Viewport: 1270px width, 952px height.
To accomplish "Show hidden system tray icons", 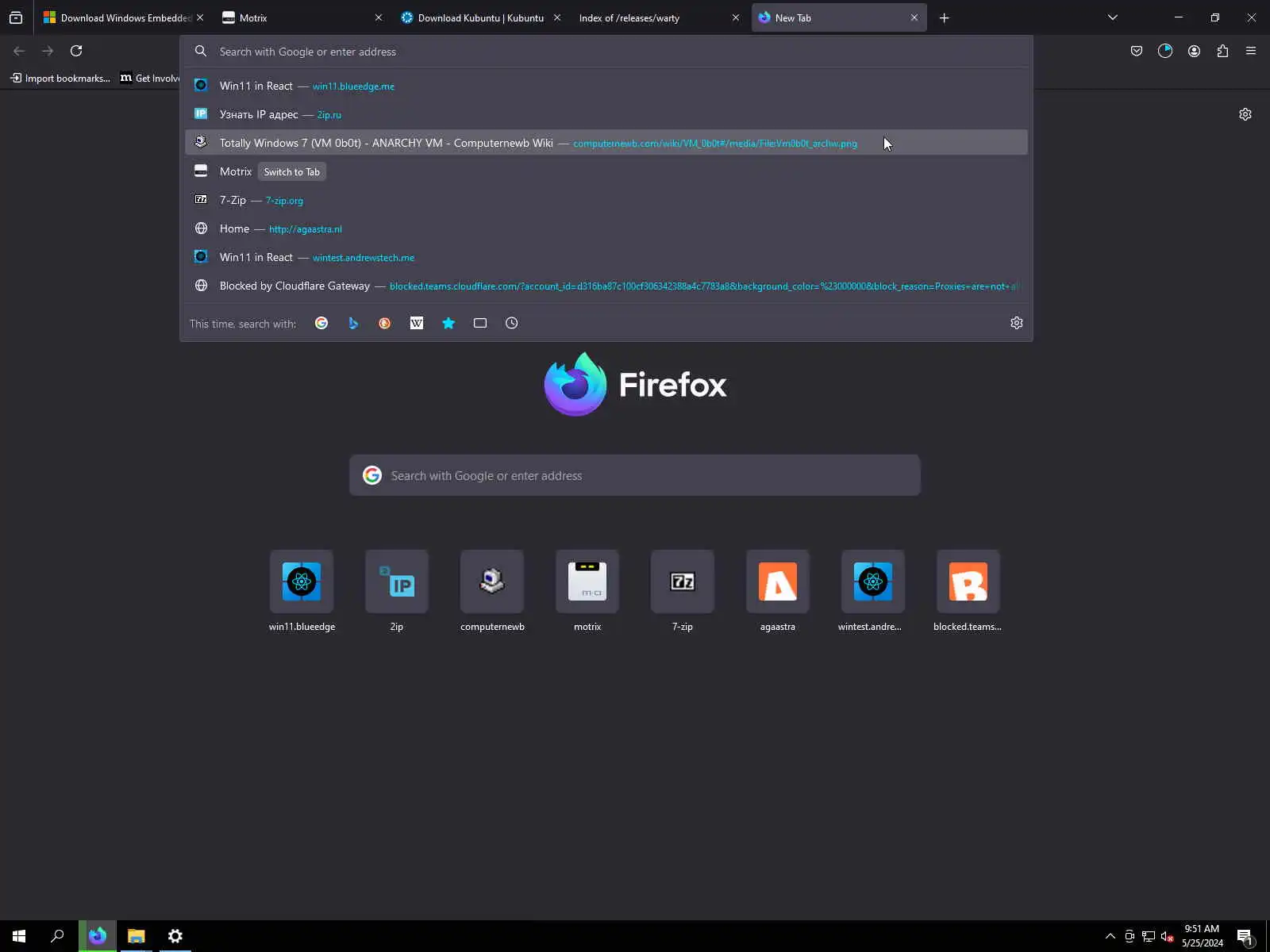I will (1110, 936).
